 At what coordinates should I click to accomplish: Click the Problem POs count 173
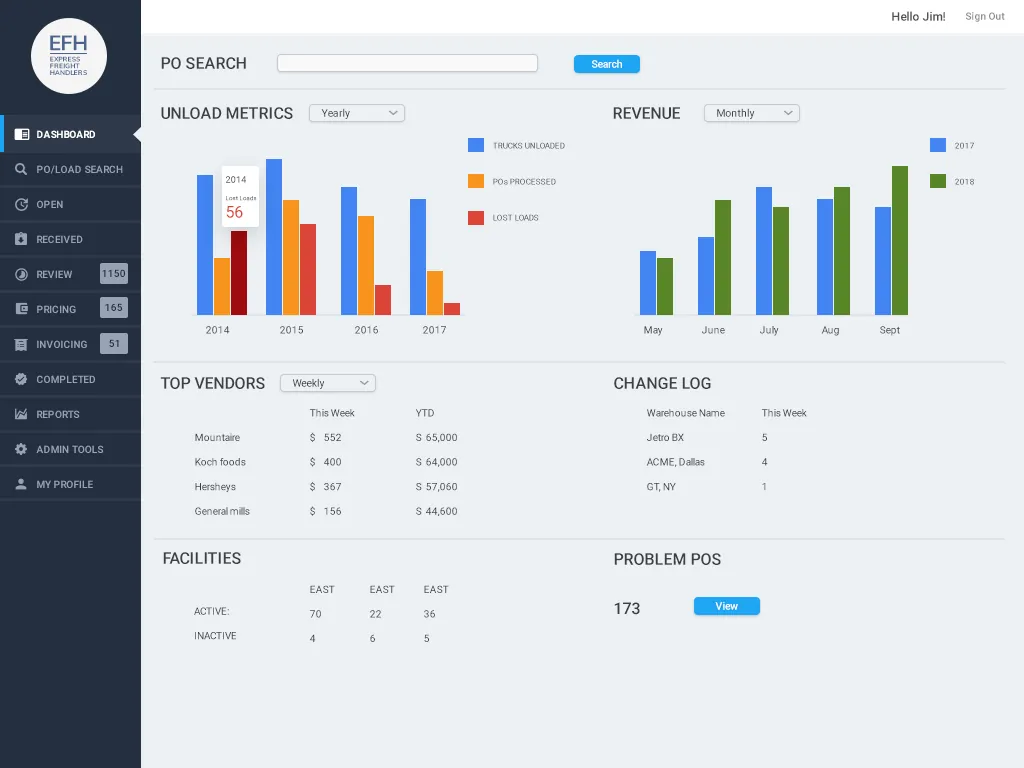tap(627, 609)
